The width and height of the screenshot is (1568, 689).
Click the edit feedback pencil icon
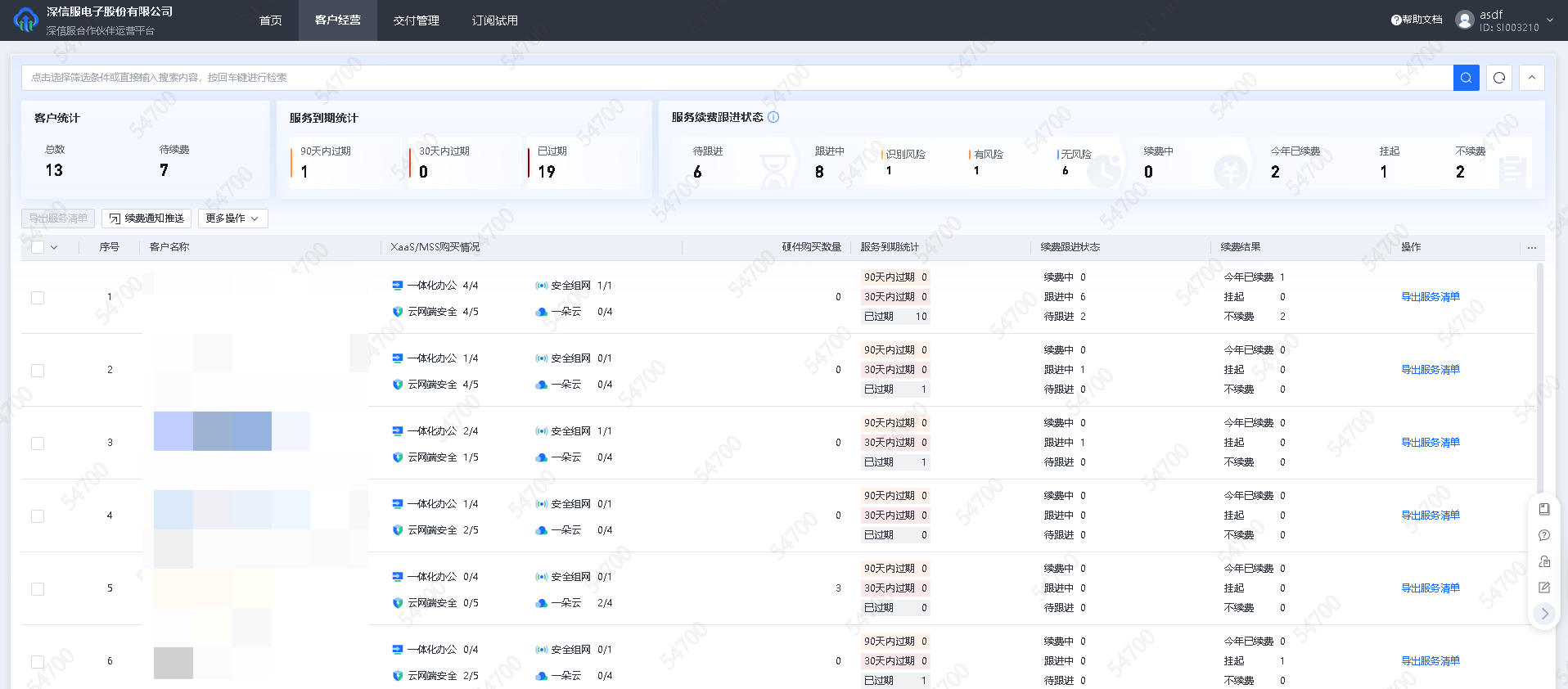click(1544, 588)
